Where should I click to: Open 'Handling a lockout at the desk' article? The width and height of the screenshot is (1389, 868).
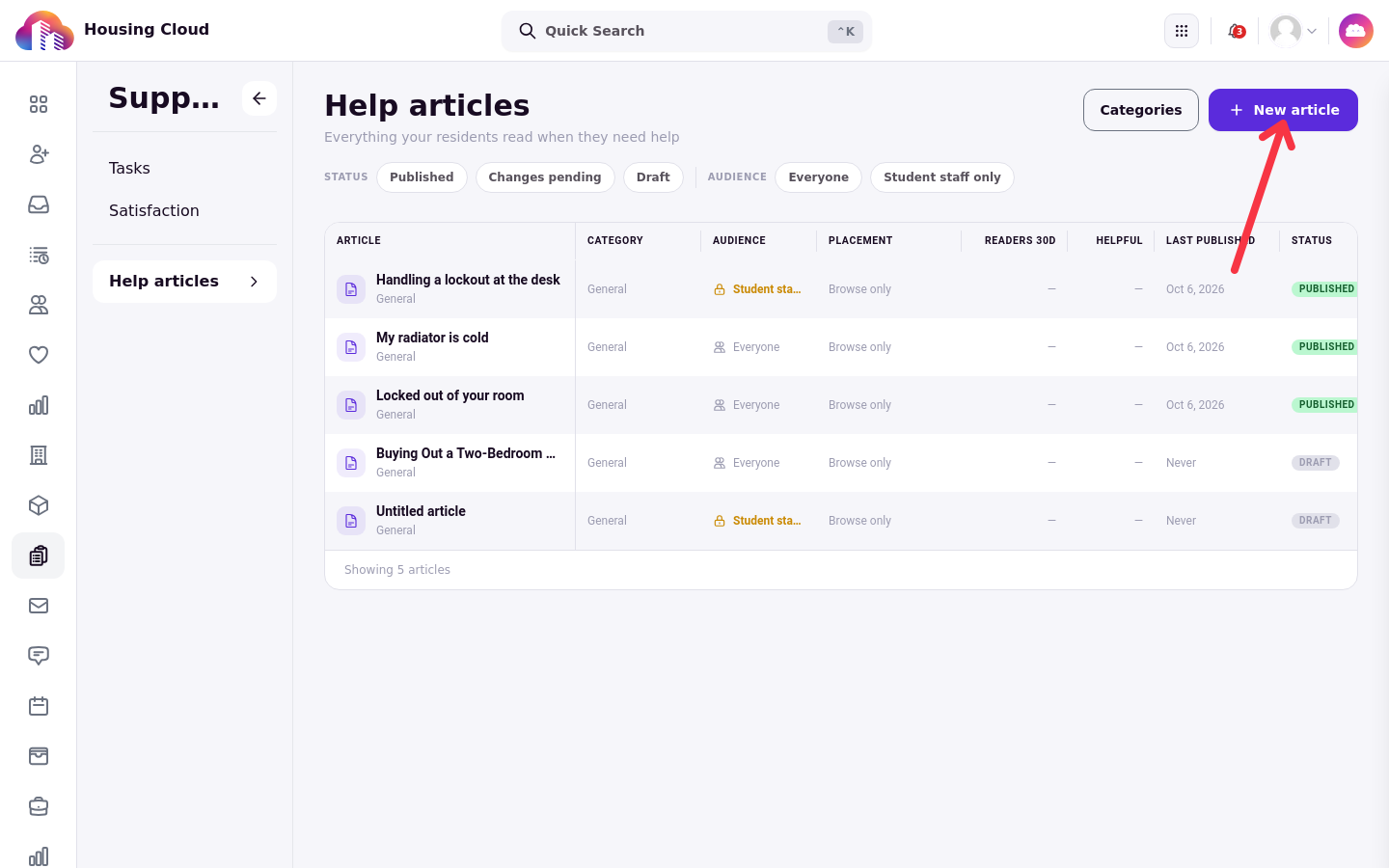(x=468, y=280)
